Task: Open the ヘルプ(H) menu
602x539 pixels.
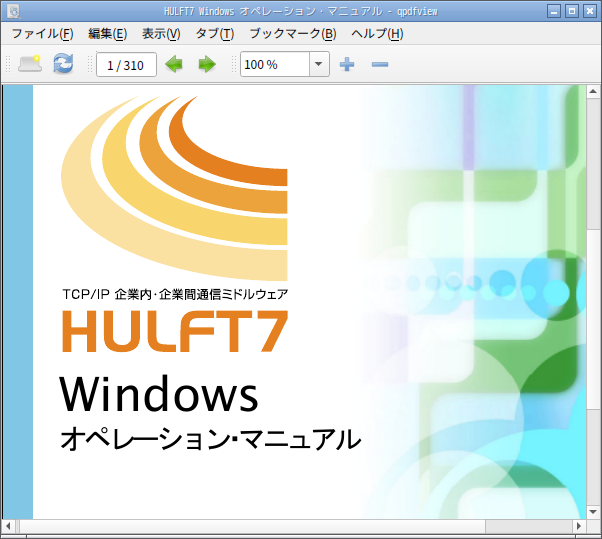Action: 377,34
